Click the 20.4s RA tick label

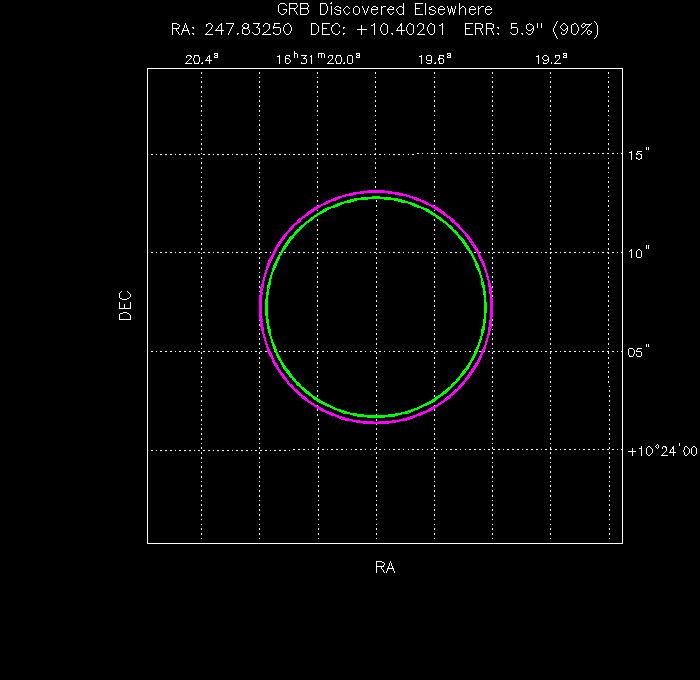(x=202, y=59)
